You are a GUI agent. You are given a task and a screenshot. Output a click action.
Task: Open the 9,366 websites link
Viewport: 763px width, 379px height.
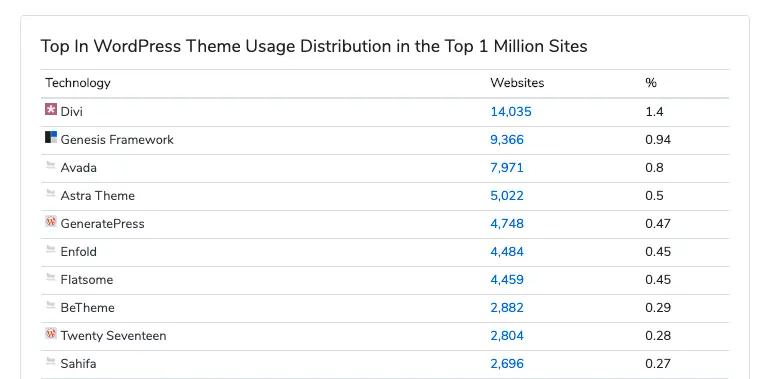507,140
